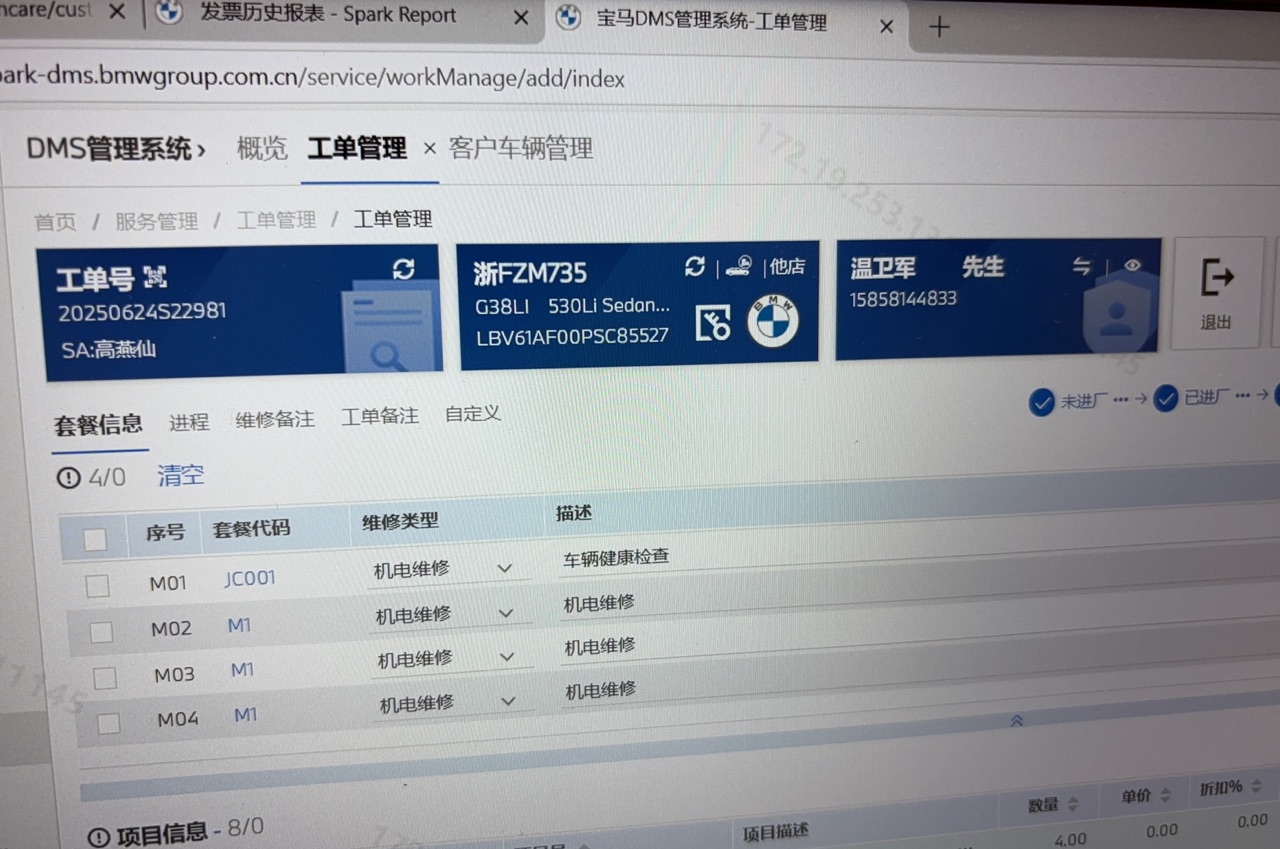Open a new browser tab
This screenshot has height=849, width=1280.
point(938,27)
